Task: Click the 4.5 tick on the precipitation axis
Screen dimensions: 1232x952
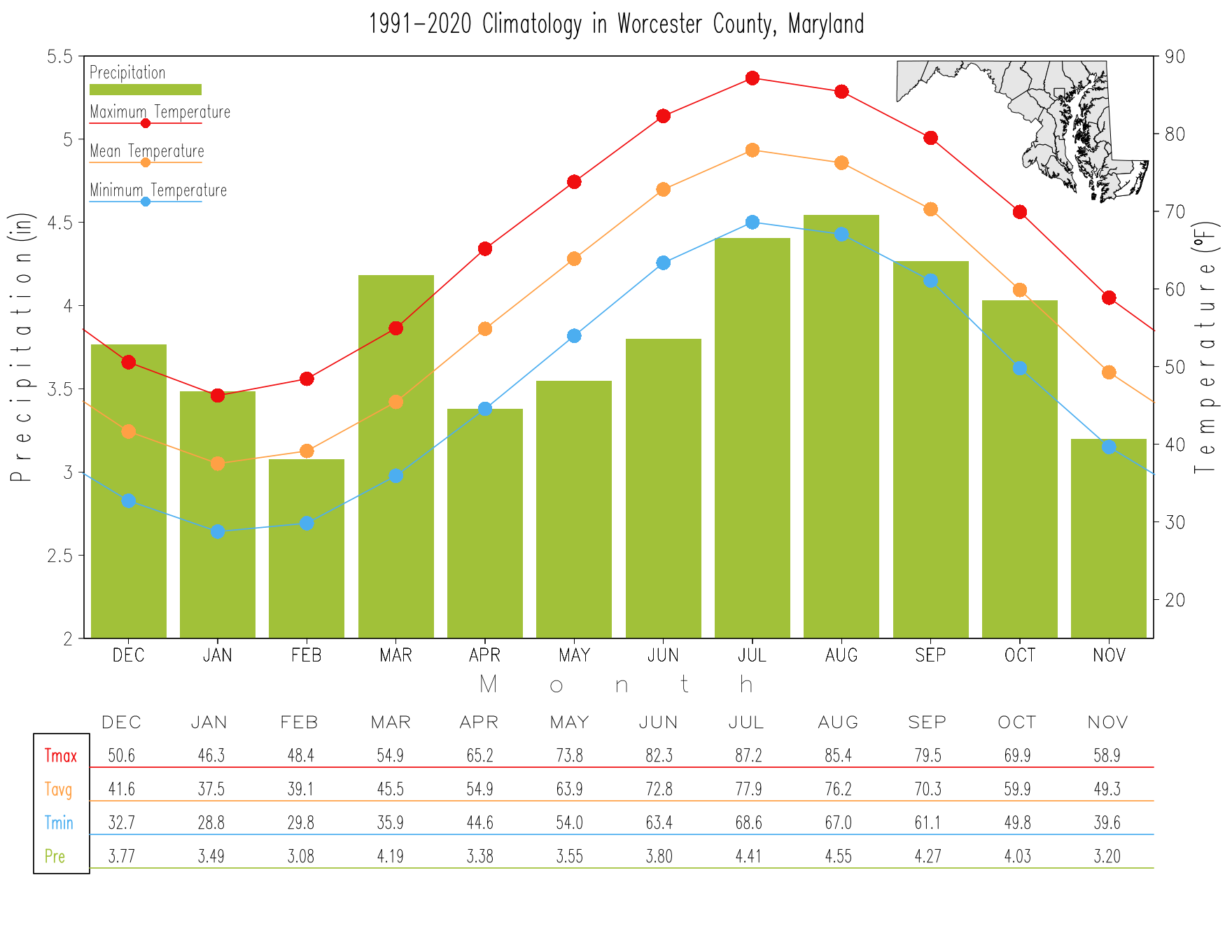Action: (x=60, y=223)
